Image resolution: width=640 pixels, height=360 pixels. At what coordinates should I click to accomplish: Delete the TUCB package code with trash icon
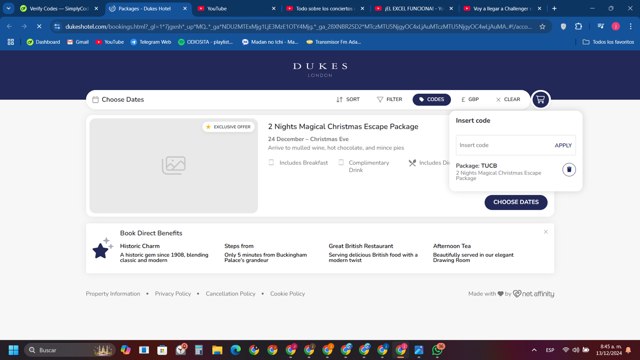pos(569,169)
